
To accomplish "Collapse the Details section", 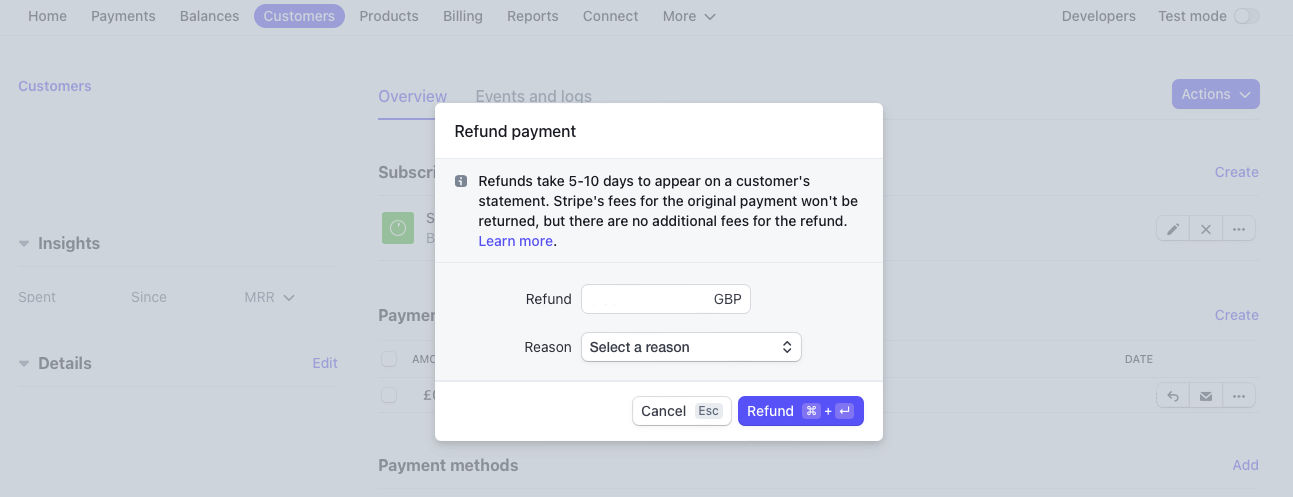I will tap(24, 364).
